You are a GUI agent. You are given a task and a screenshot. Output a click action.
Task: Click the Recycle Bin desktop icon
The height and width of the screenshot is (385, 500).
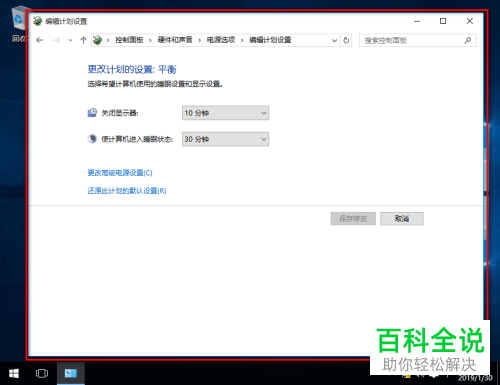pyautogui.click(x=19, y=24)
